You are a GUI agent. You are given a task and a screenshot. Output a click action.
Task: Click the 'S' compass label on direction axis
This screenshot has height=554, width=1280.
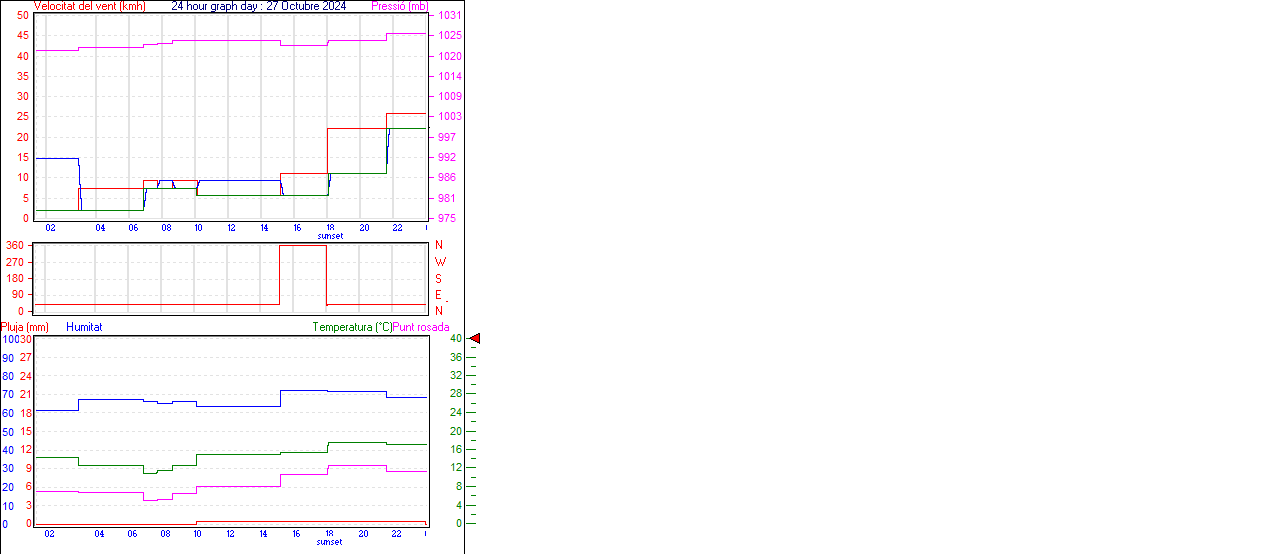click(x=438, y=278)
